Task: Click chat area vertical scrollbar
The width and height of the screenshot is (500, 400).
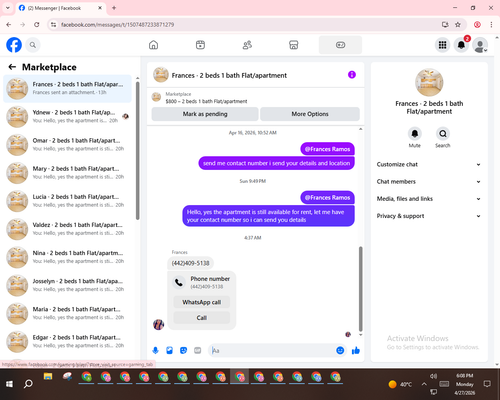Action: [360, 289]
